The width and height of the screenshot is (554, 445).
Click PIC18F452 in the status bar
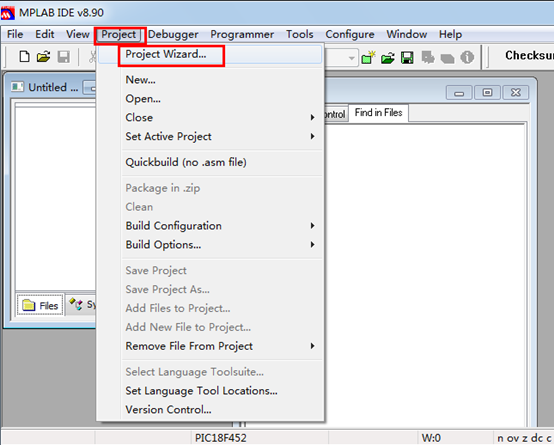(220, 438)
